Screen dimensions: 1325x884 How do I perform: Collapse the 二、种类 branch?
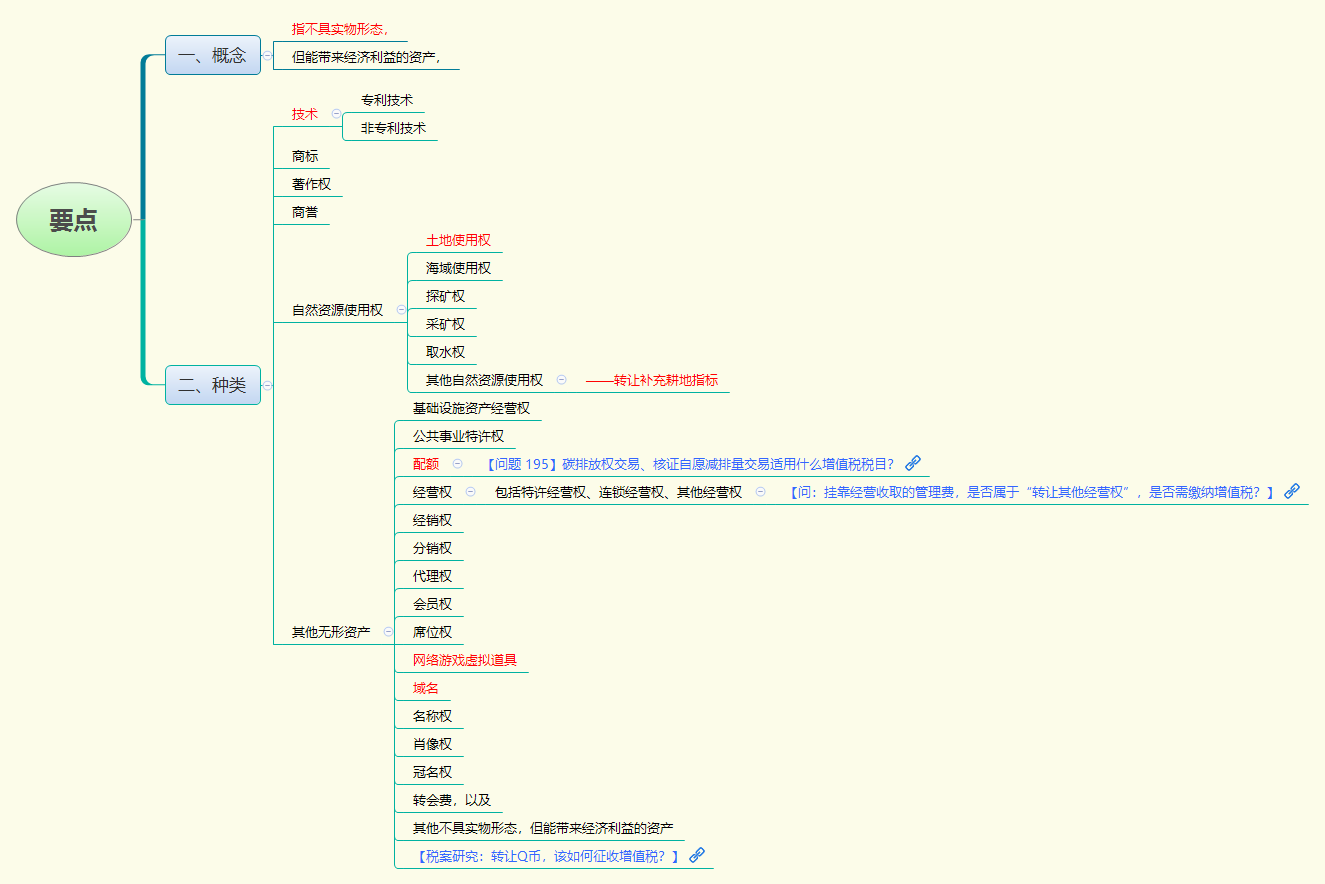click(x=266, y=384)
